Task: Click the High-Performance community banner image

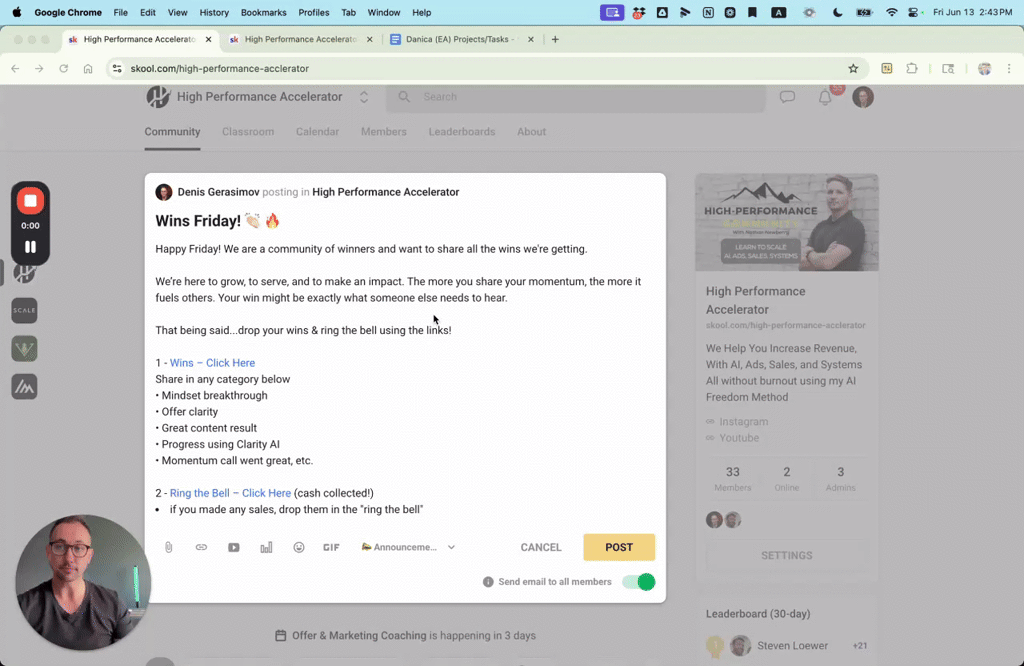Action: click(x=787, y=222)
